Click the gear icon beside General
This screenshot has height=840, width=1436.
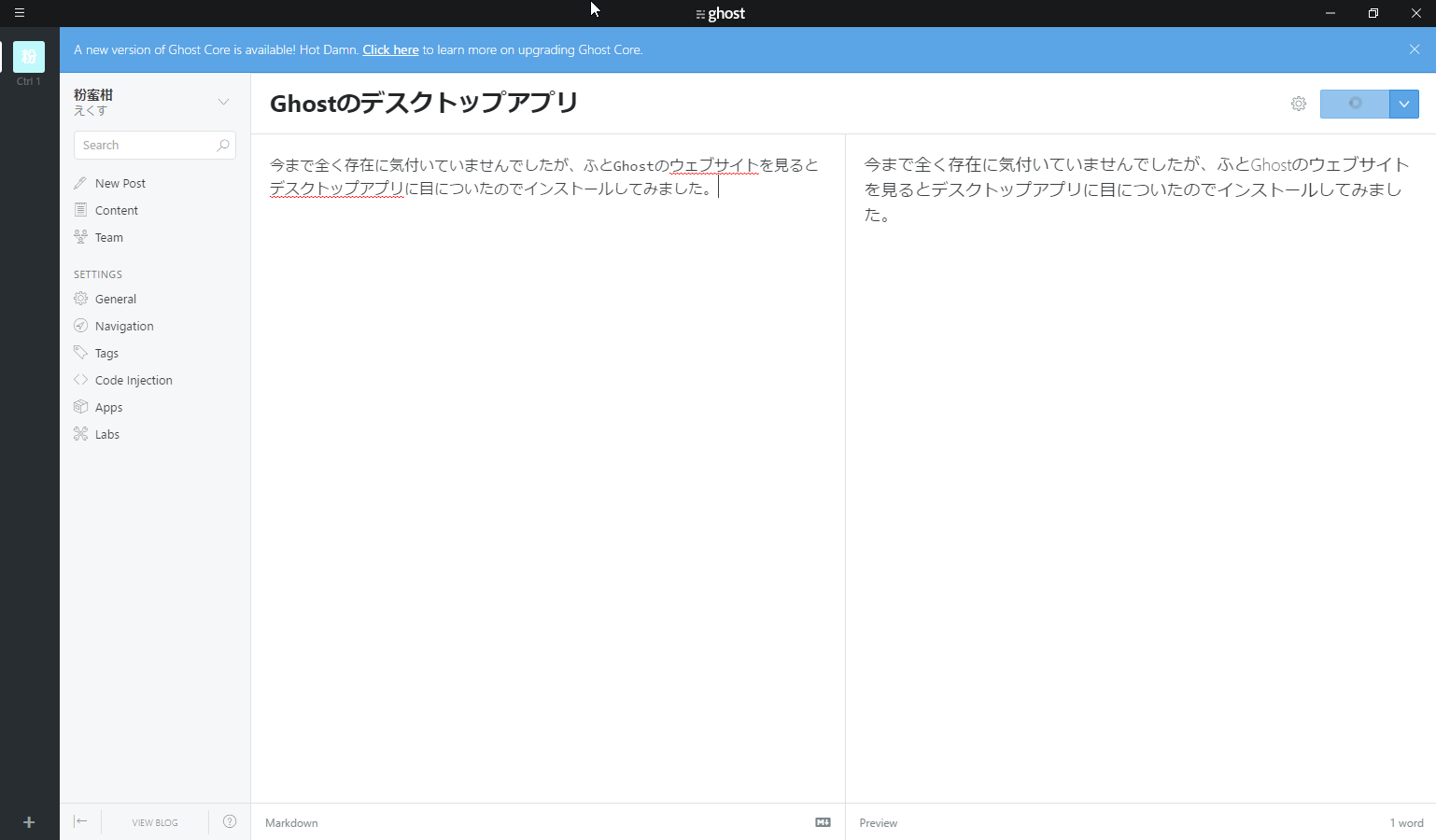[x=80, y=299]
